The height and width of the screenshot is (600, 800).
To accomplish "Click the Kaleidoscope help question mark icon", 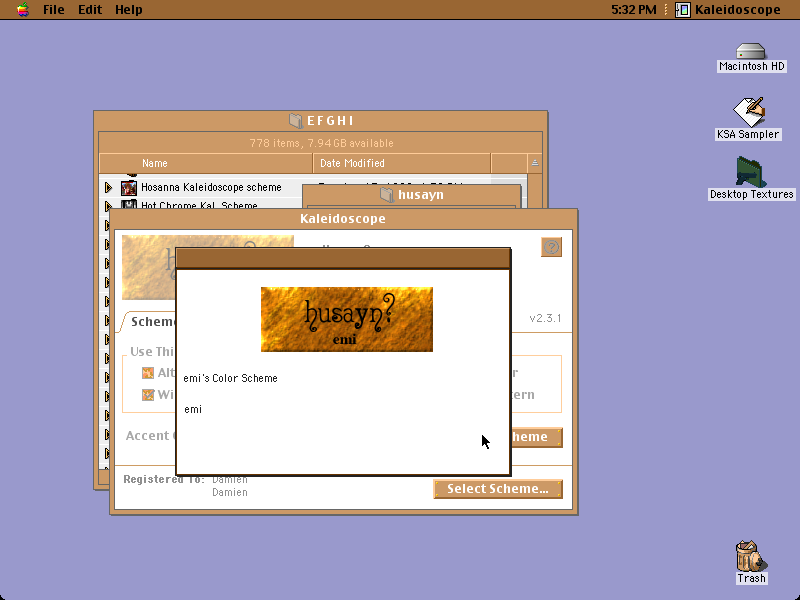I will [x=551, y=247].
